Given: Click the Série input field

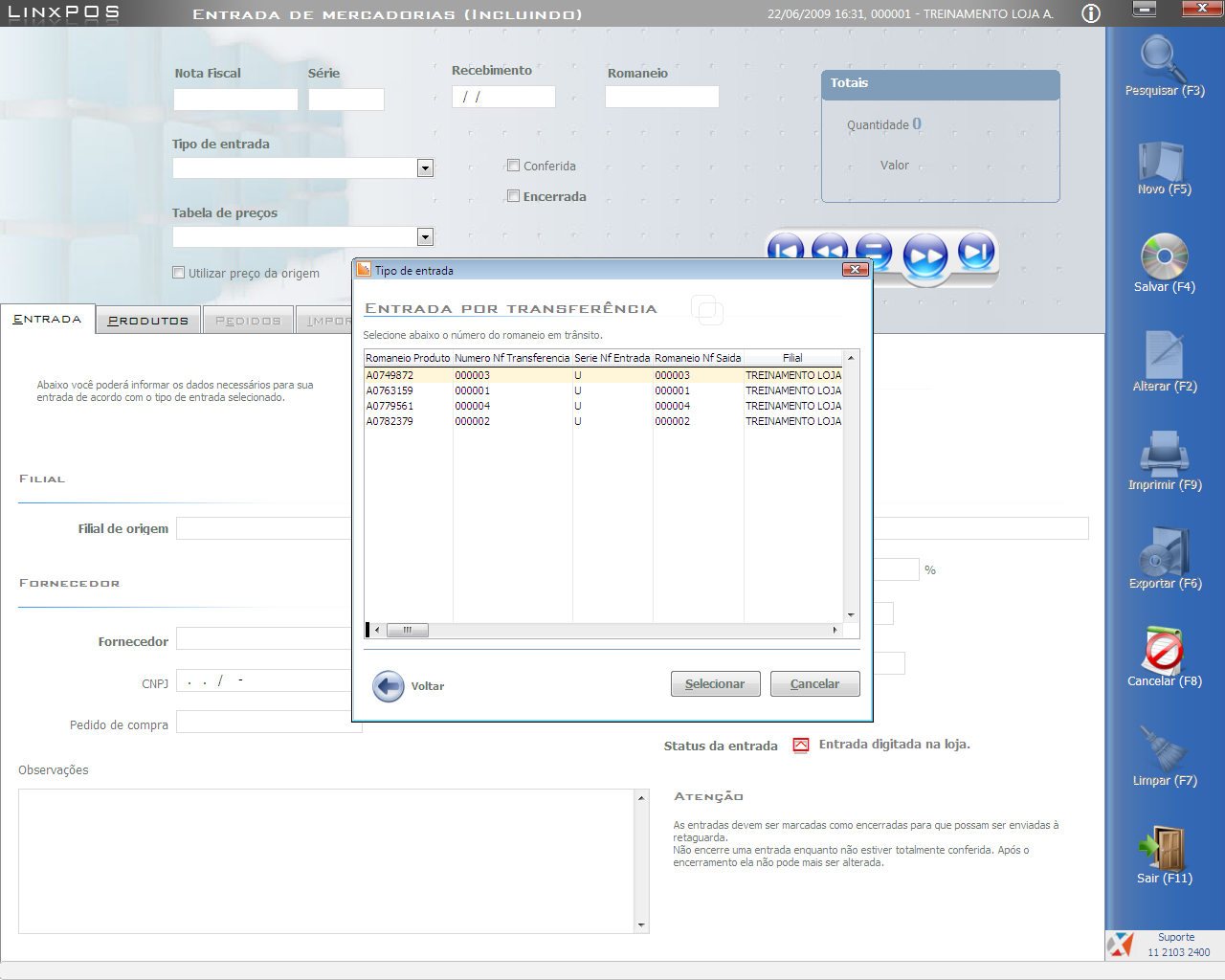Looking at the screenshot, I should [346, 100].
